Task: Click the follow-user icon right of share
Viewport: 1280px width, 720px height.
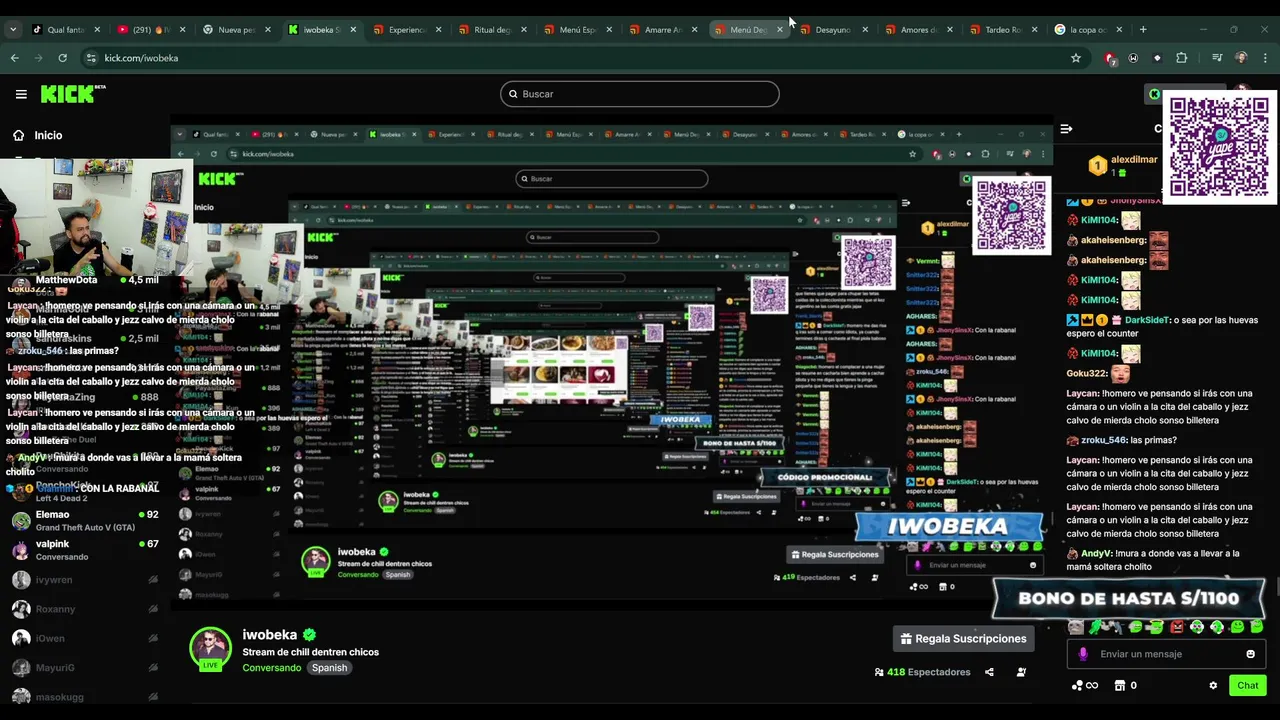Action: pos(1021,672)
